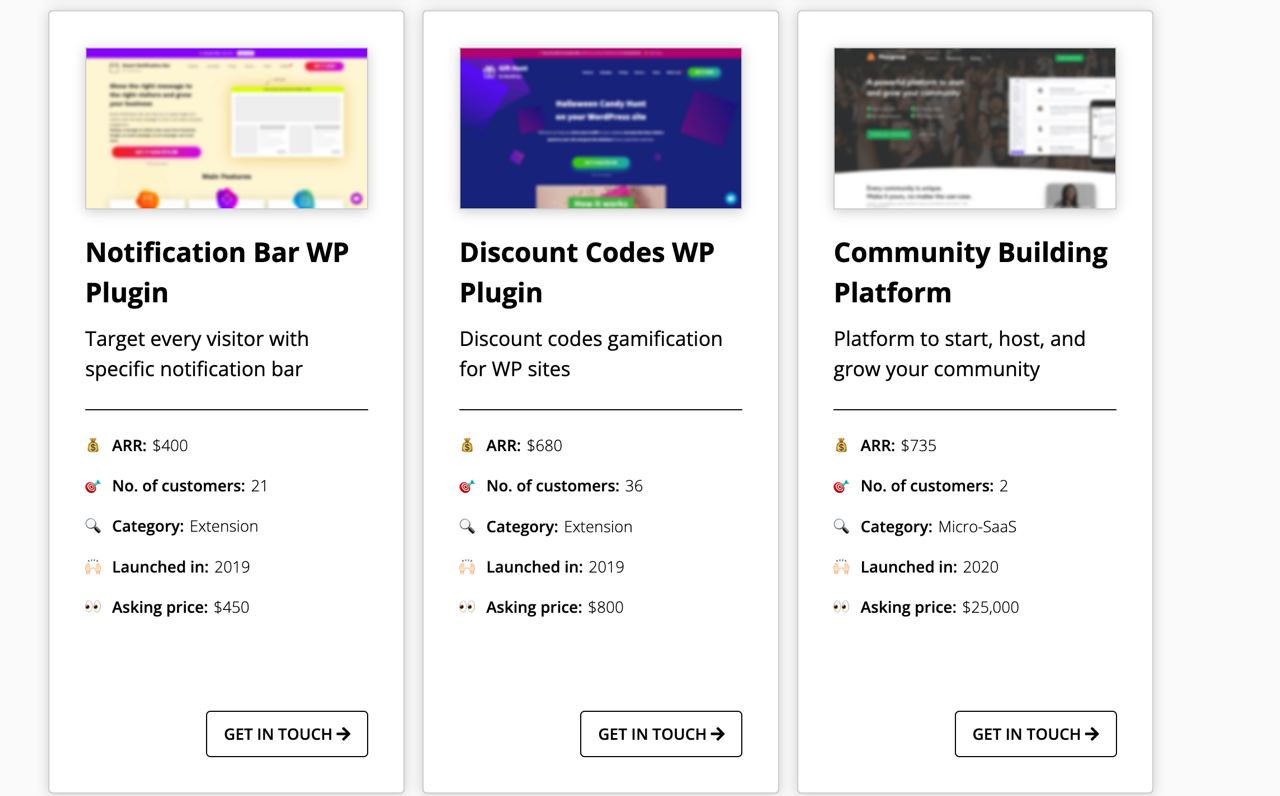Screen dimensions: 1280x796
Task: Click target icon beside 21 customers
Action: click(x=93, y=486)
